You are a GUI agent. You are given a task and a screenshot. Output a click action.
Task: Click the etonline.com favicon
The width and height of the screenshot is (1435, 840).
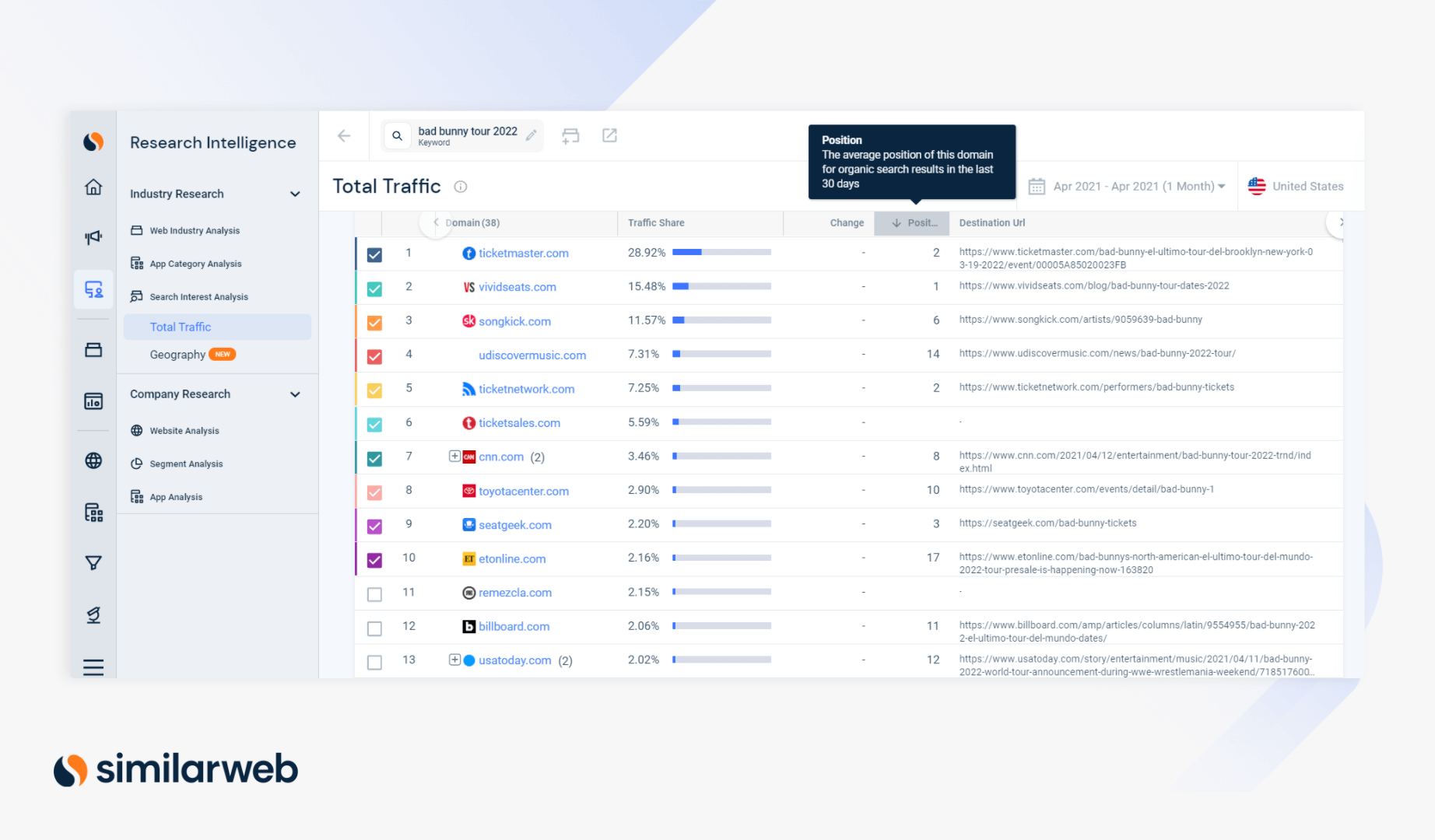click(x=469, y=559)
